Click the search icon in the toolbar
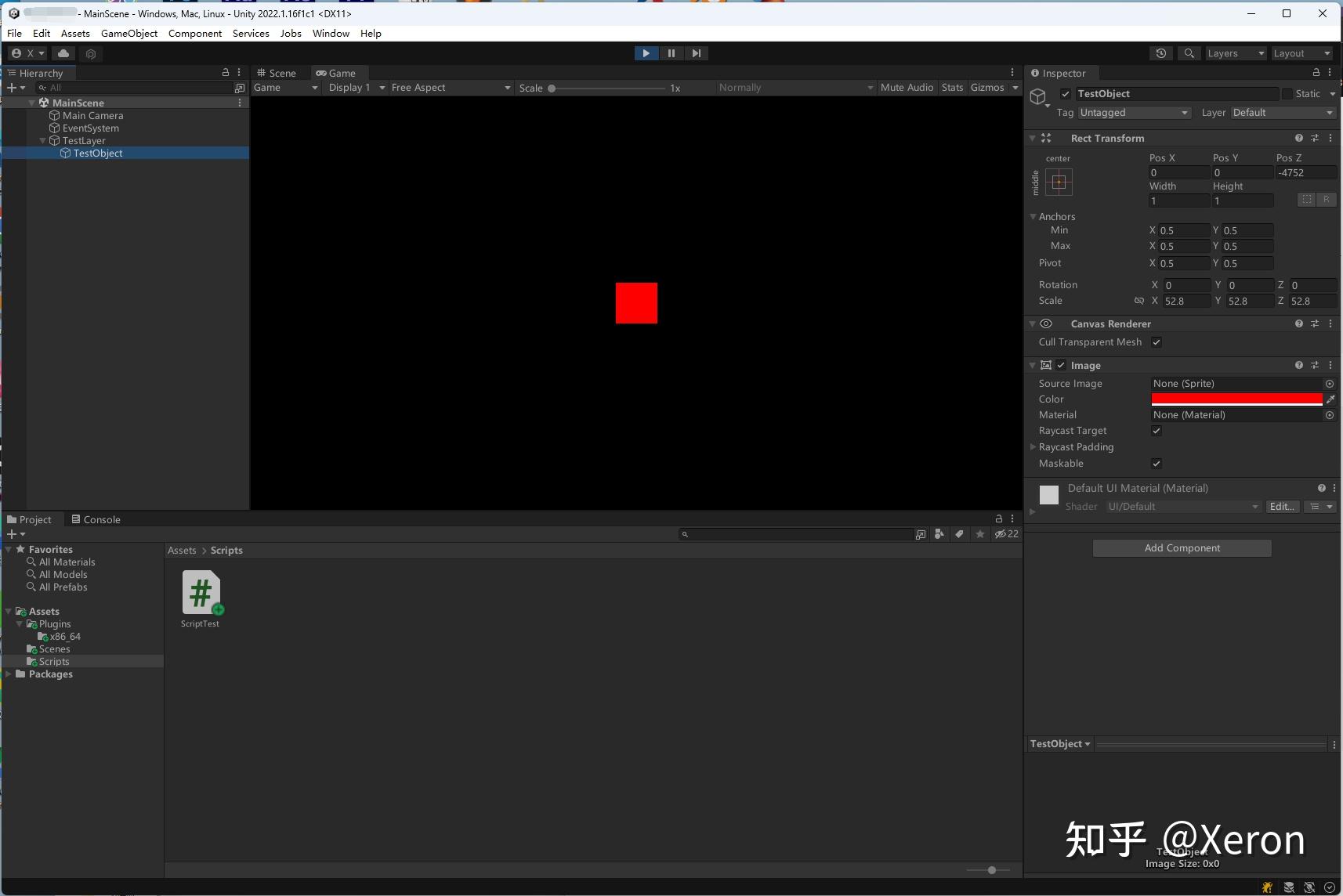Viewport: 1343px width, 896px height. tap(1189, 53)
